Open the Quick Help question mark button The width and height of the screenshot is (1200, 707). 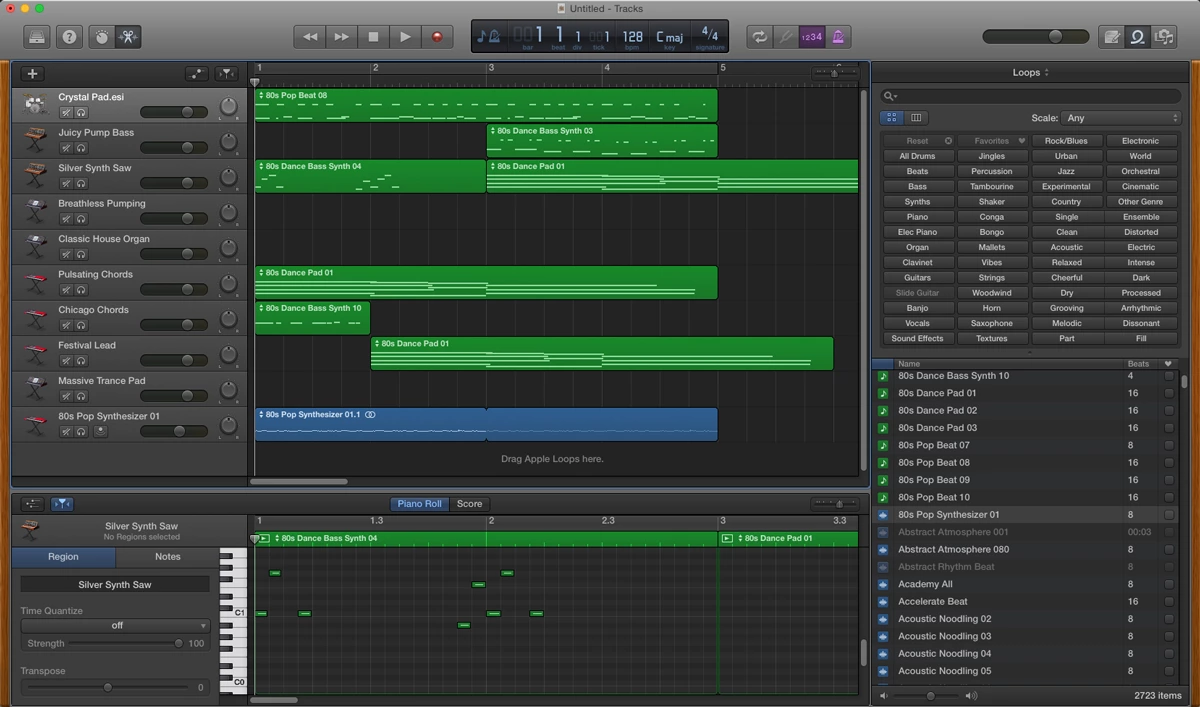tap(69, 37)
